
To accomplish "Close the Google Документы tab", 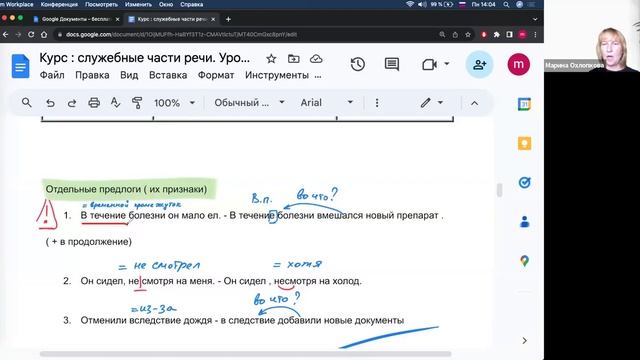I will tap(118, 19).
